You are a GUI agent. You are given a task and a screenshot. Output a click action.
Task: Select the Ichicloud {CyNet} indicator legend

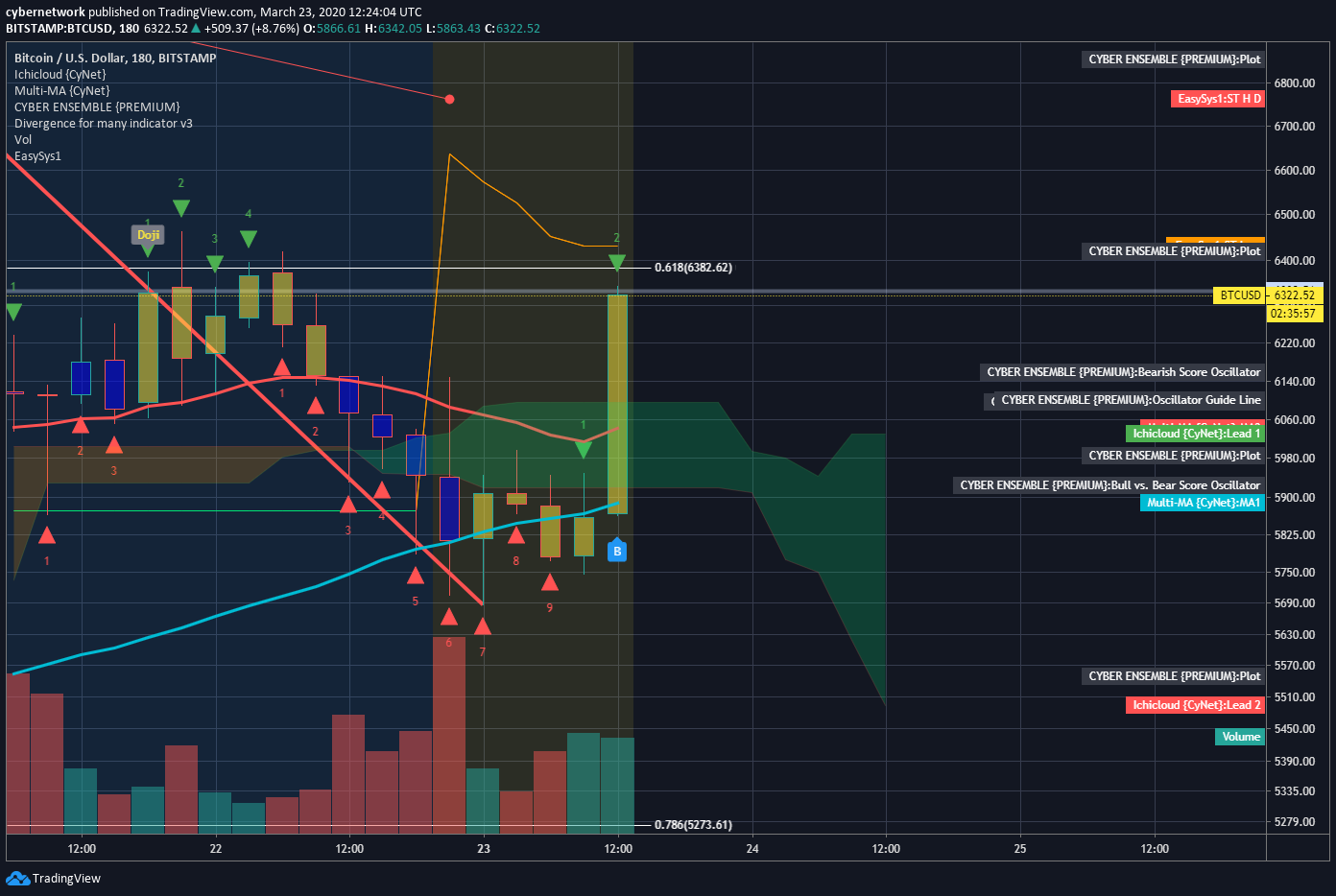(60, 75)
